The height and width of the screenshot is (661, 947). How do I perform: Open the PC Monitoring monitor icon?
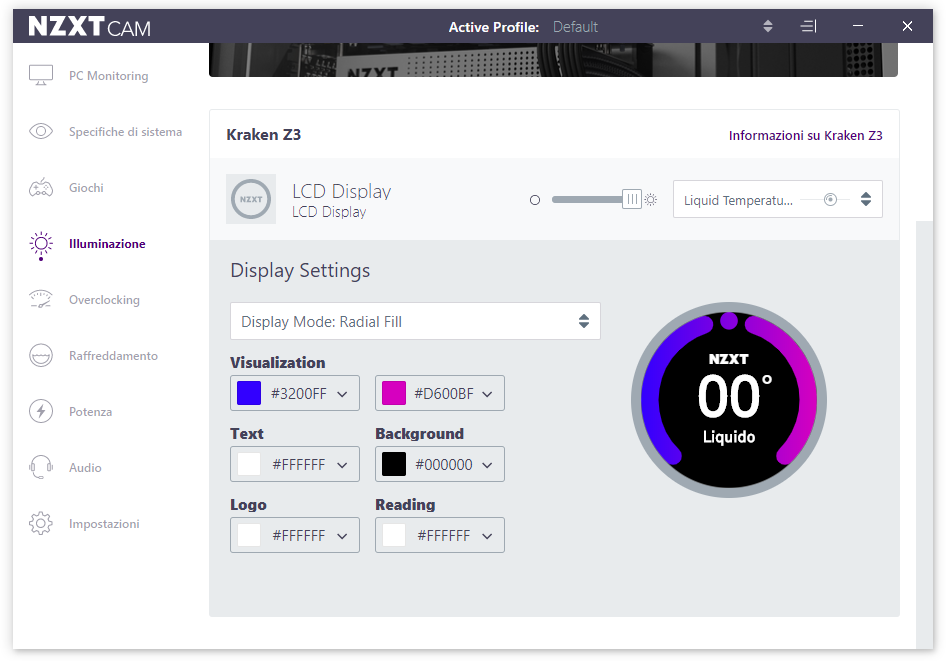[x=41, y=76]
